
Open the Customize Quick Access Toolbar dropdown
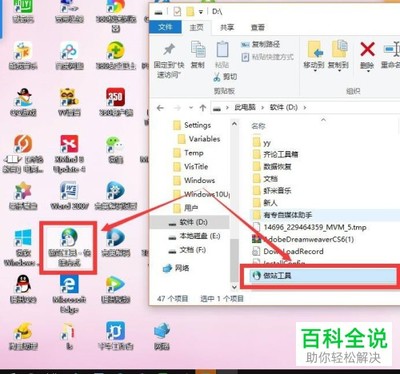pyautogui.click(x=201, y=12)
